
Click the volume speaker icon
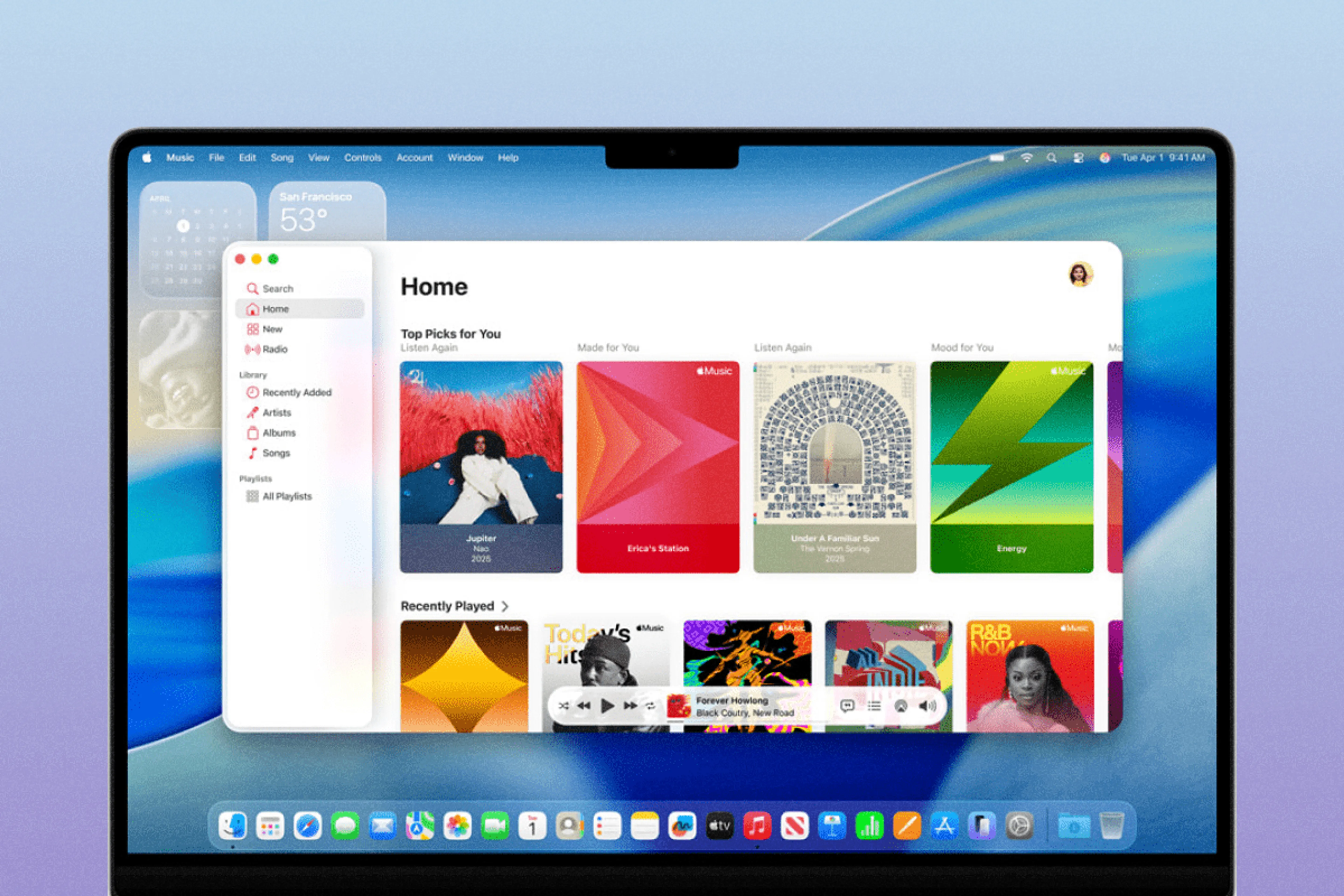pos(927,706)
